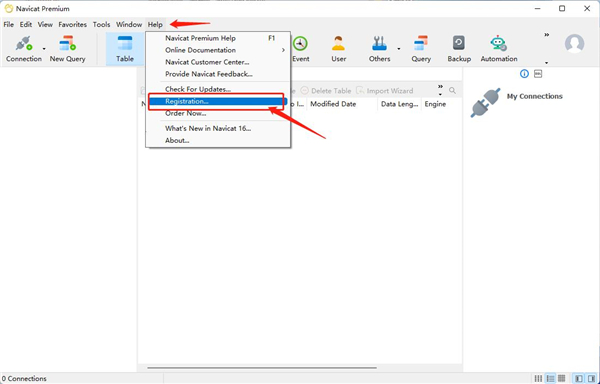Open the Backup toolbar icon
Viewport: 600px width, 384px height.
pyautogui.click(x=459, y=49)
